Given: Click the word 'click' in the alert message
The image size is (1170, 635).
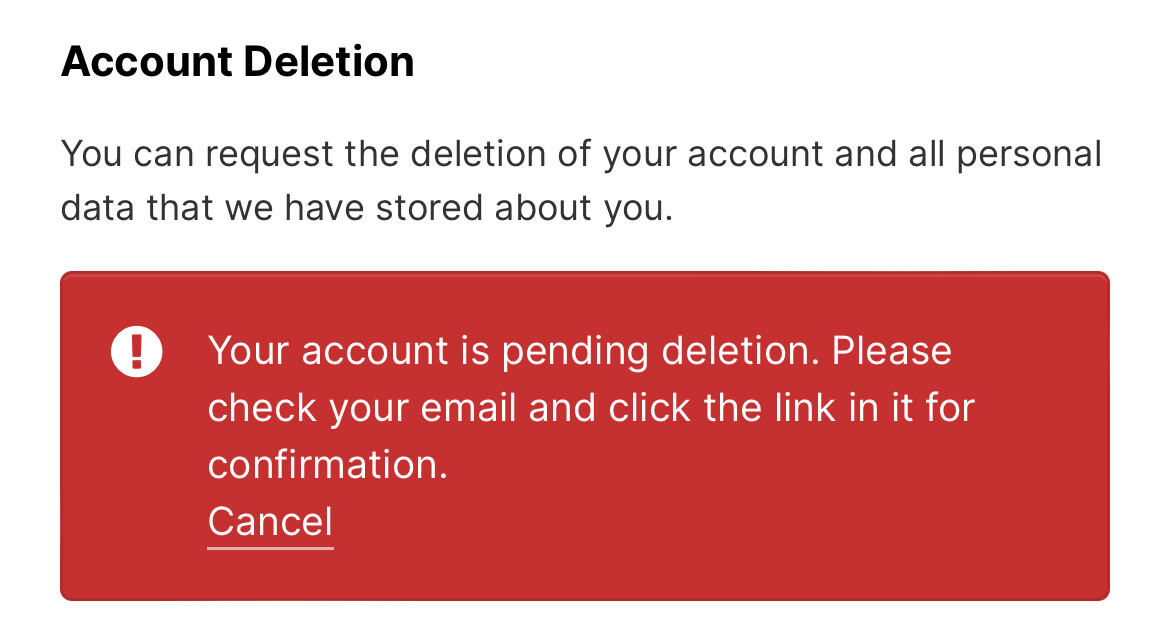Looking at the screenshot, I should 649,408.
